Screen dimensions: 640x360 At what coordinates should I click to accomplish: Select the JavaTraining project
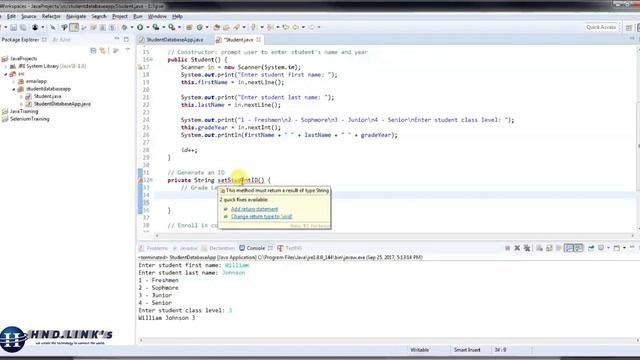(24, 111)
